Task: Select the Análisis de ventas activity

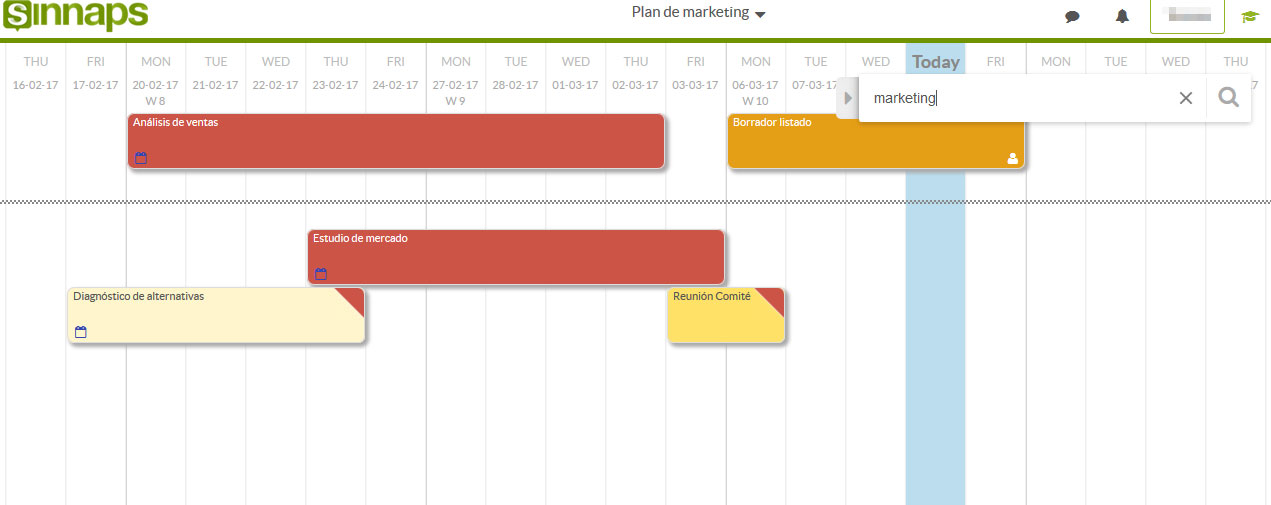Action: [395, 140]
